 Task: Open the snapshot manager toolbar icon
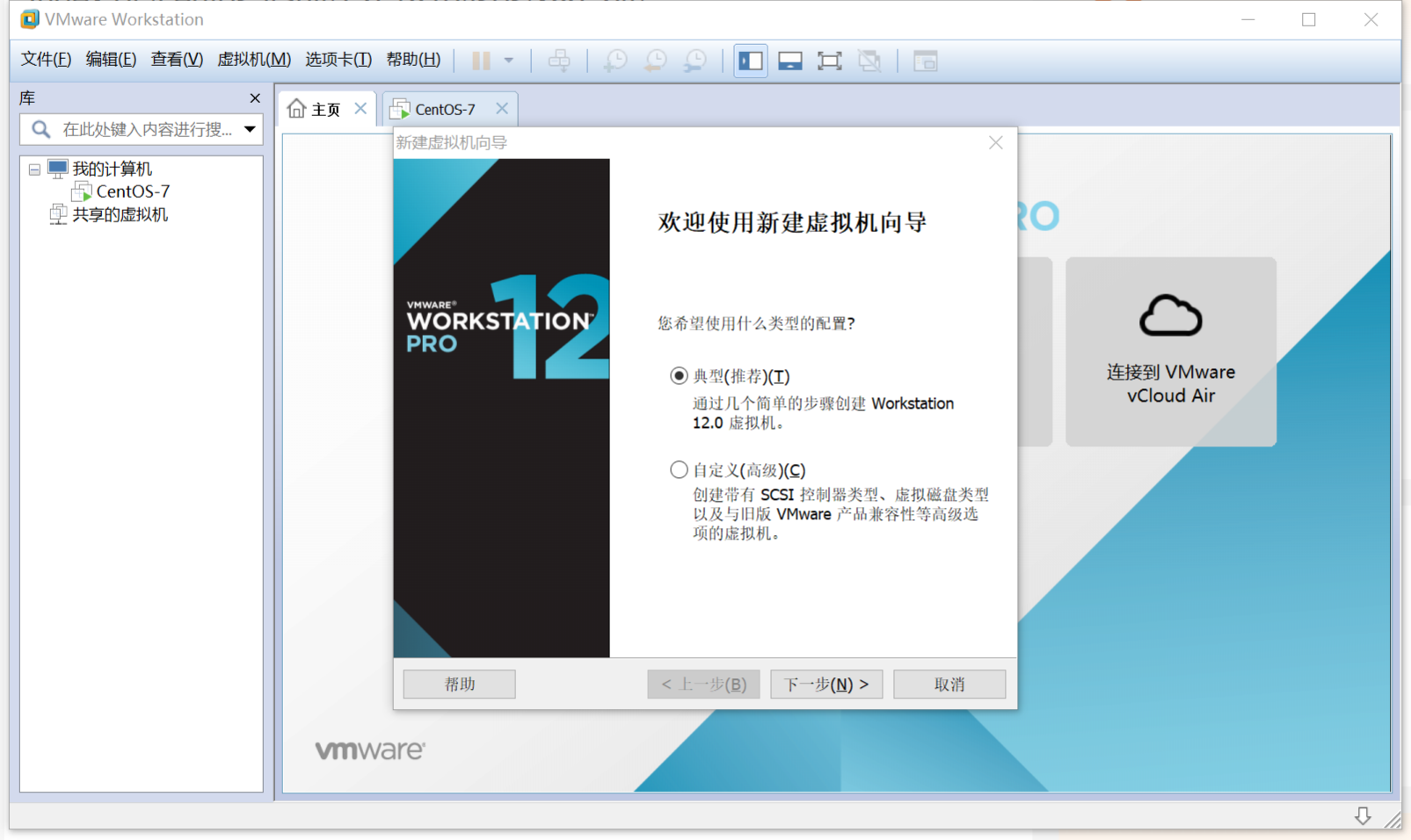click(x=695, y=61)
